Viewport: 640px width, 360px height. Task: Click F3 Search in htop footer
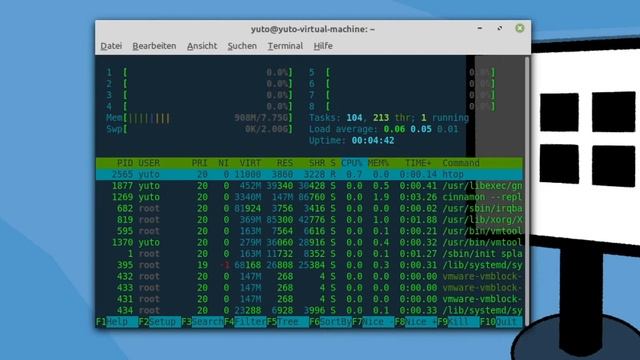coord(202,322)
